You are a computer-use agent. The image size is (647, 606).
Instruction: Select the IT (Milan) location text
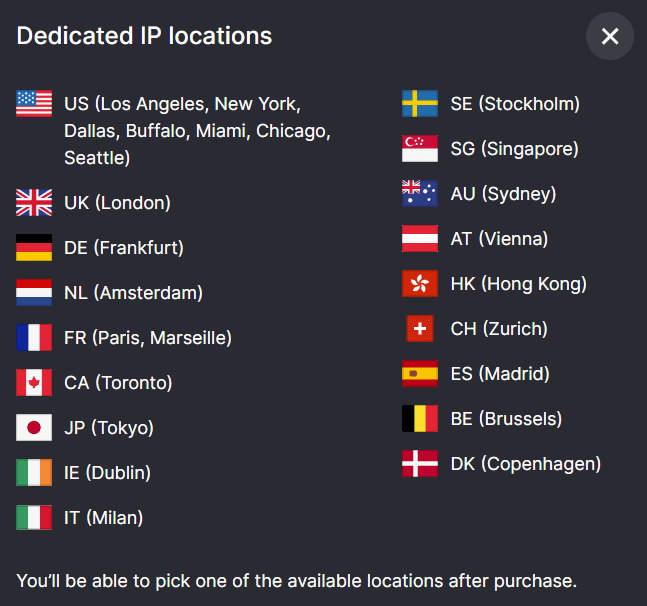[104, 518]
